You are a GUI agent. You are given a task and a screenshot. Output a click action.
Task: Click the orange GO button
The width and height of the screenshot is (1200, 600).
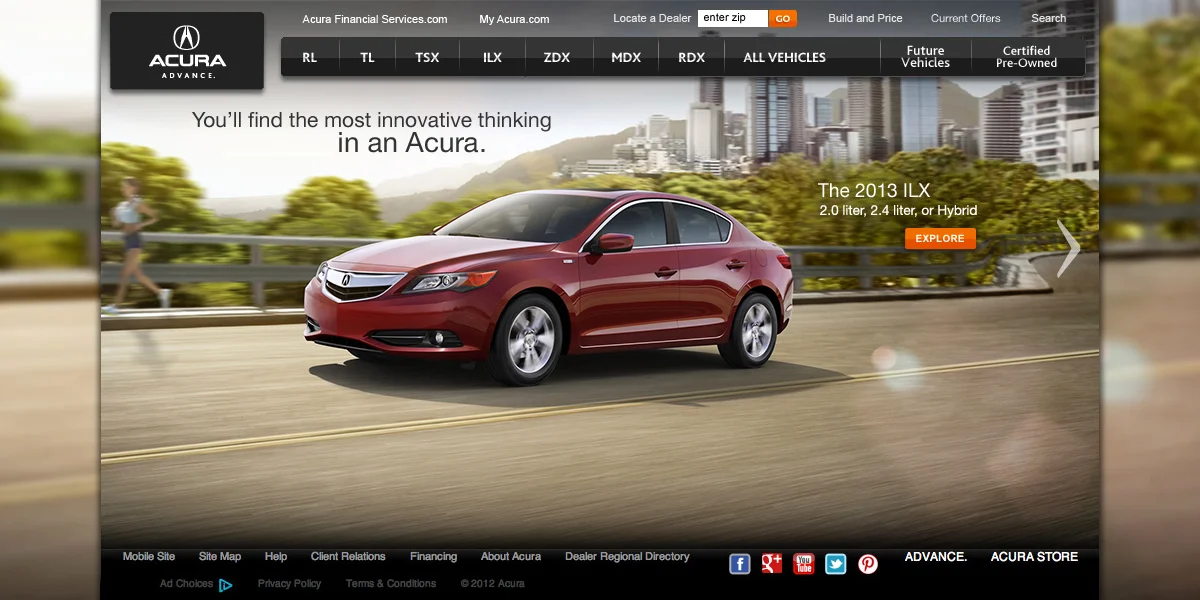[783, 19]
